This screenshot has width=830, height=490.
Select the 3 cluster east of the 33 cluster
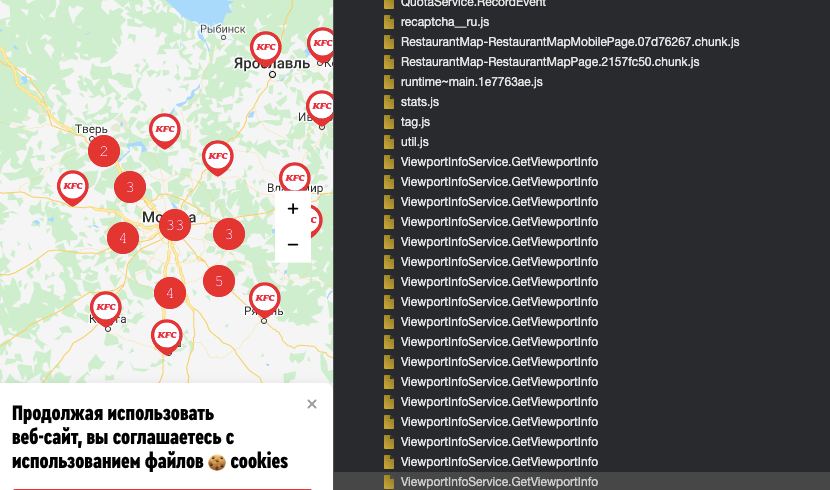pos(229,234)
